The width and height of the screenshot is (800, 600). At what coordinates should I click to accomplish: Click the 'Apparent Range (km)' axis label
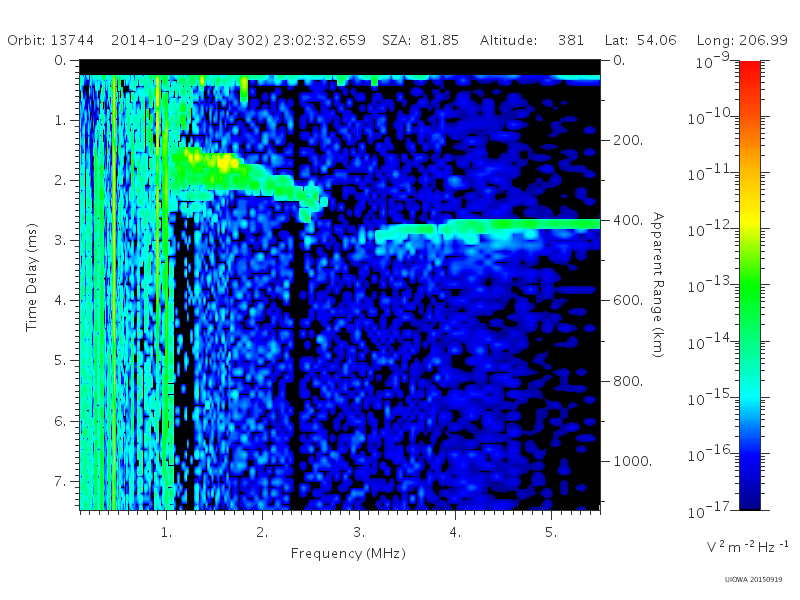click(658, 285)
